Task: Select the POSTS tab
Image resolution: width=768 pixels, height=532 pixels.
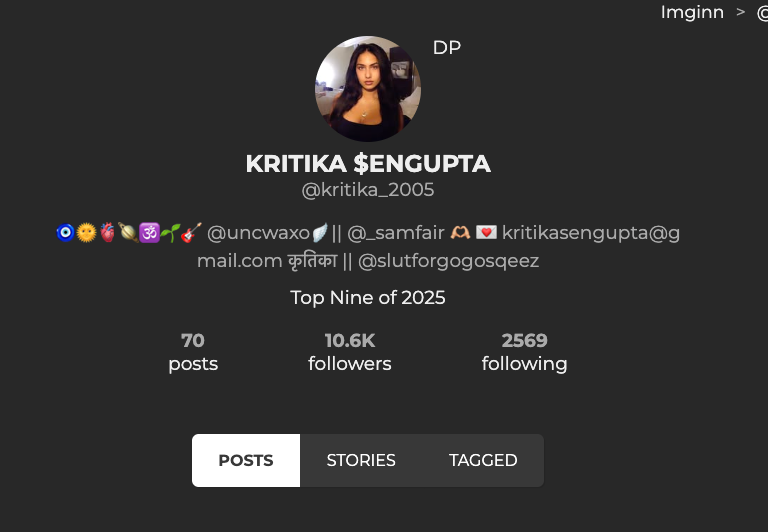Action: [x=246, y=460]
